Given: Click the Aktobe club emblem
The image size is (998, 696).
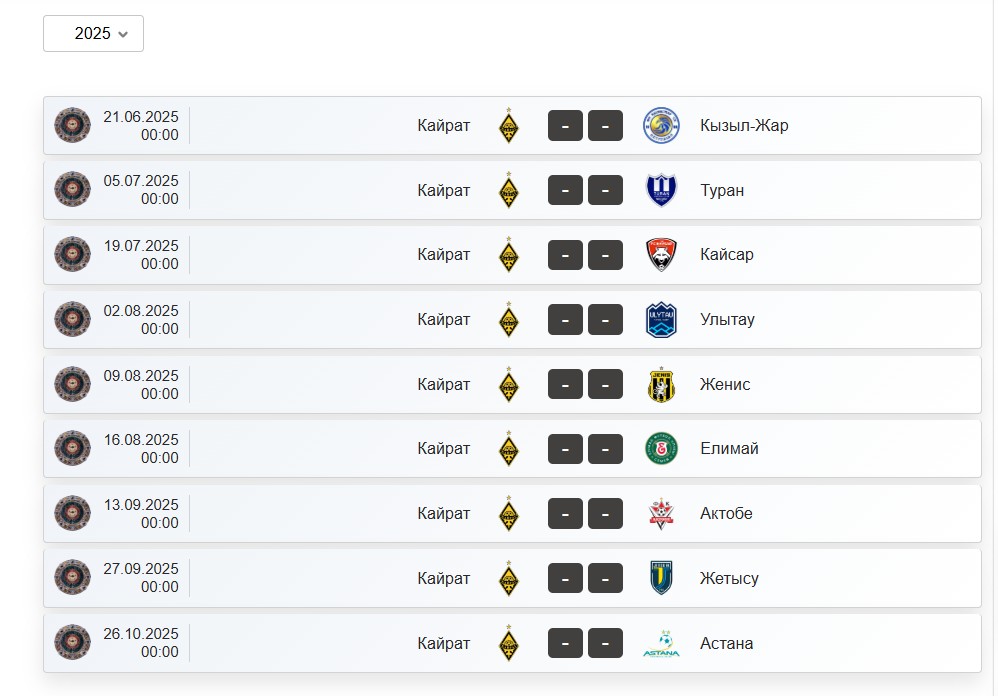Looking at the screenshot, I should click(661, 513).
